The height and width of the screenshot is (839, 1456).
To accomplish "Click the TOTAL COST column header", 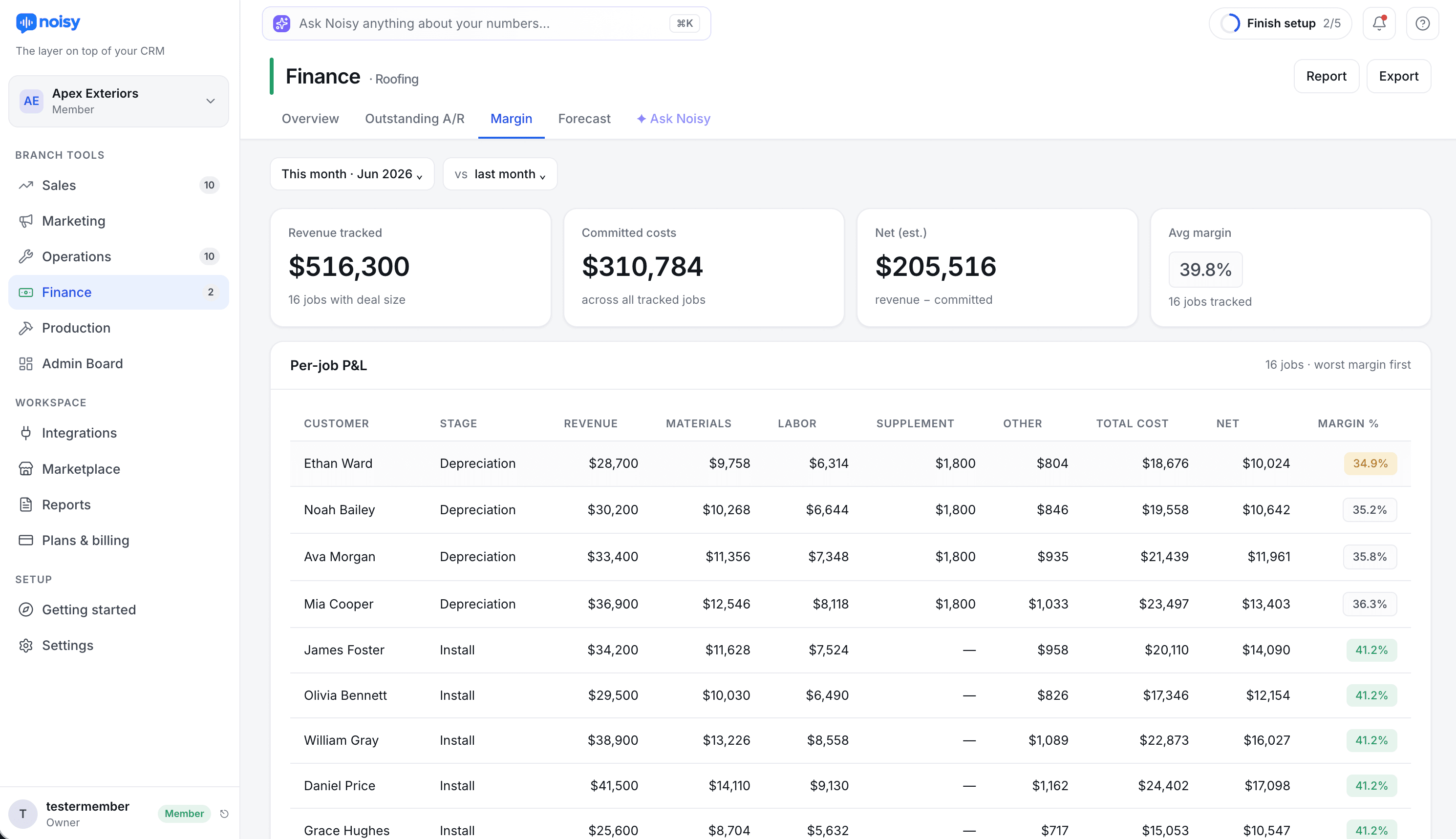I will pyautogui.click(x=1132, y=423).
